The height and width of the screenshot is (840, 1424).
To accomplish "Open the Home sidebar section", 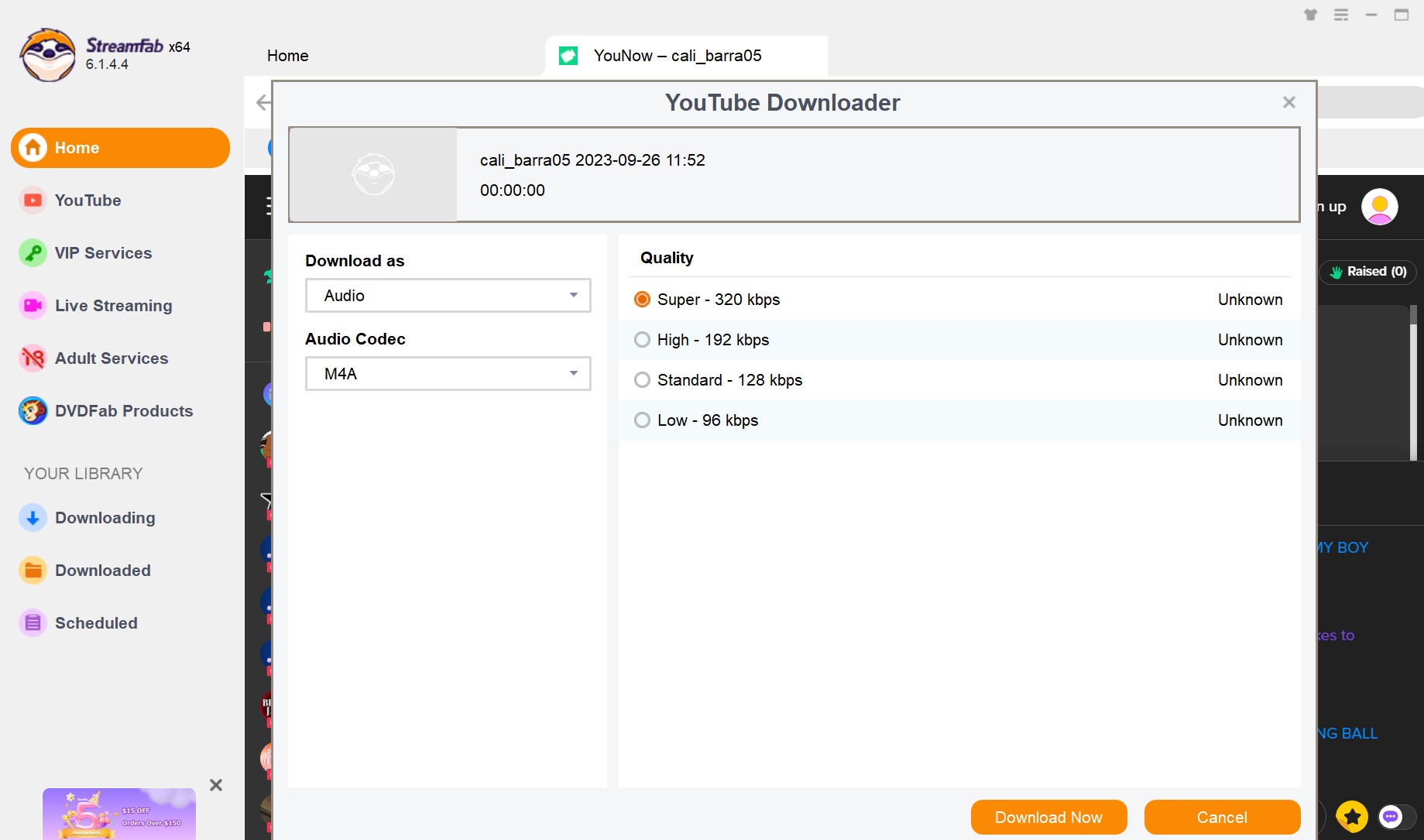I will click(120, 148).
